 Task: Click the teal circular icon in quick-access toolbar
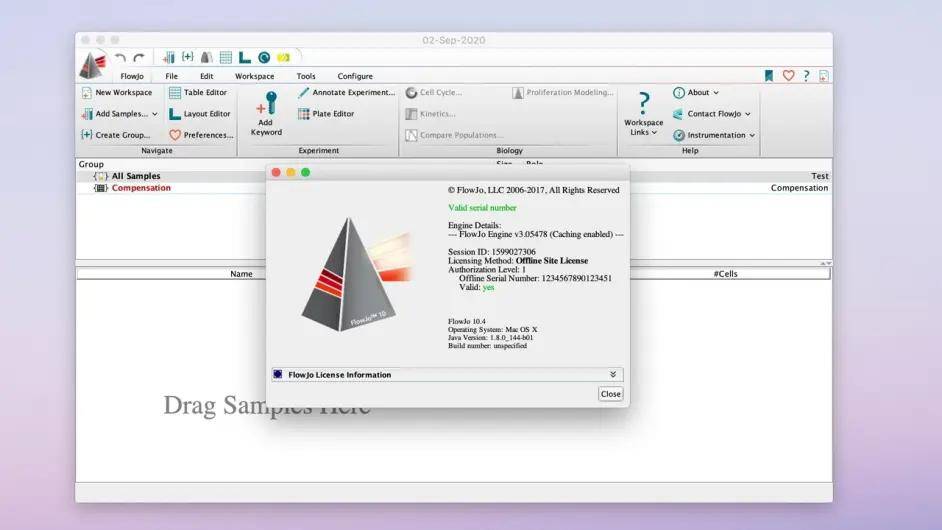[264, 57]
